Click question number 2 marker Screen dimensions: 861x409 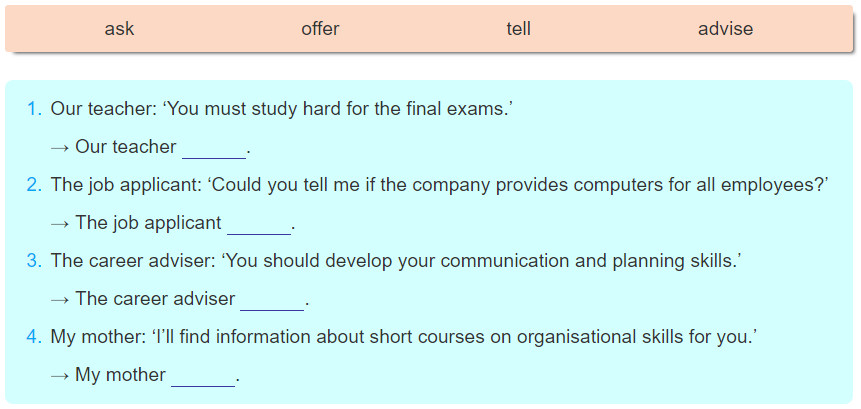(x=34, y=184)
